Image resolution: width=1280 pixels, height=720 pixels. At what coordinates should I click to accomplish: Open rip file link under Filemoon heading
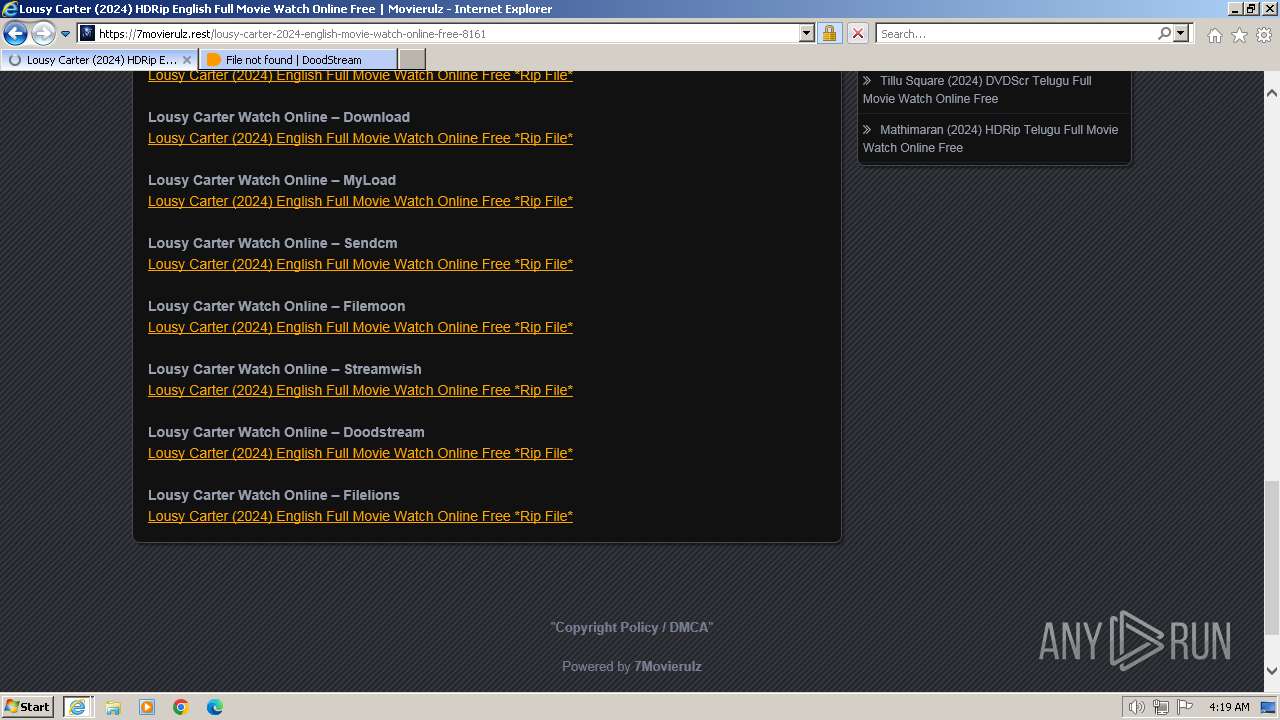point(360,327)
